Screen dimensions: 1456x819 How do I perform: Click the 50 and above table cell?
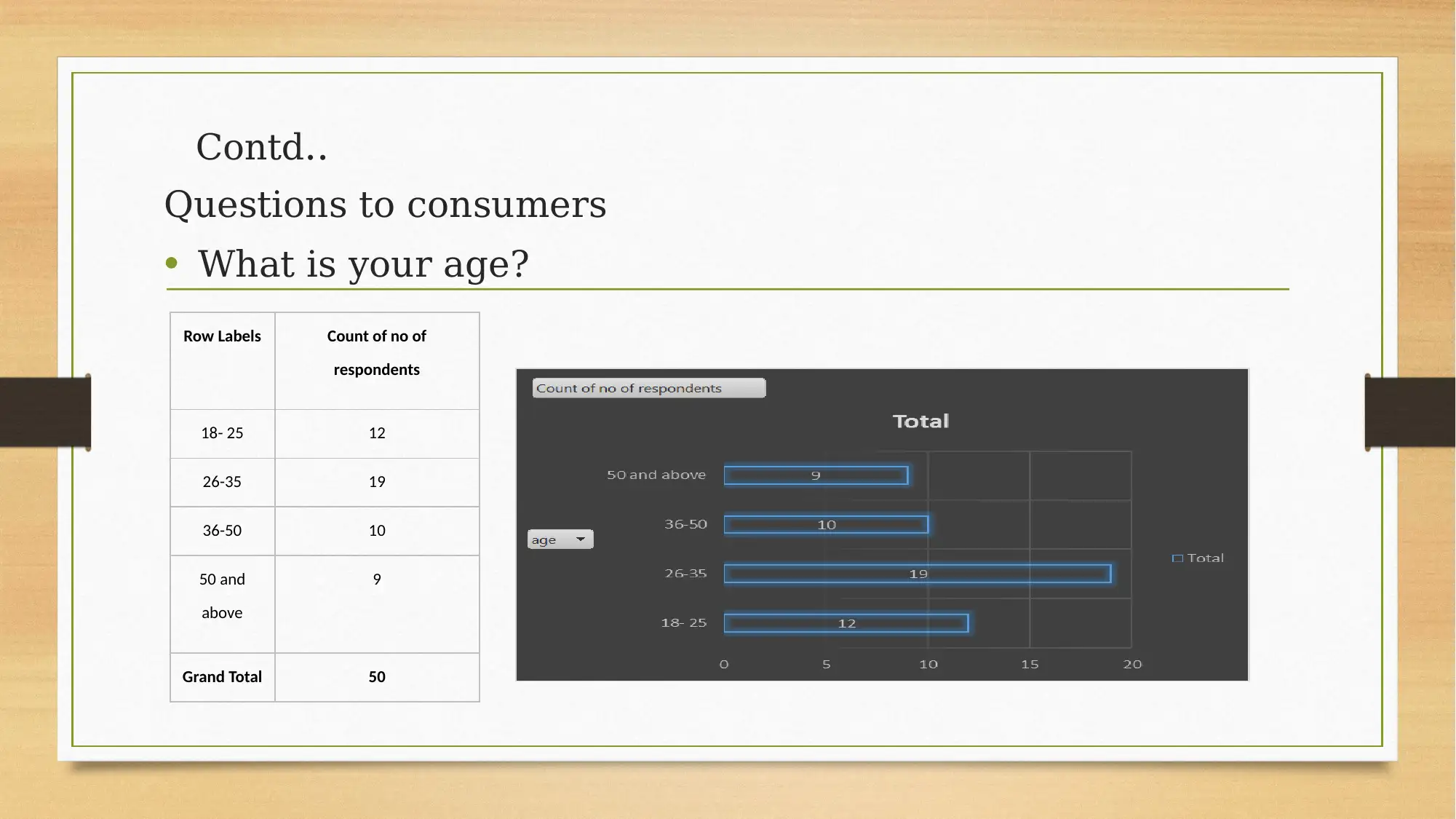pos(222,595)
